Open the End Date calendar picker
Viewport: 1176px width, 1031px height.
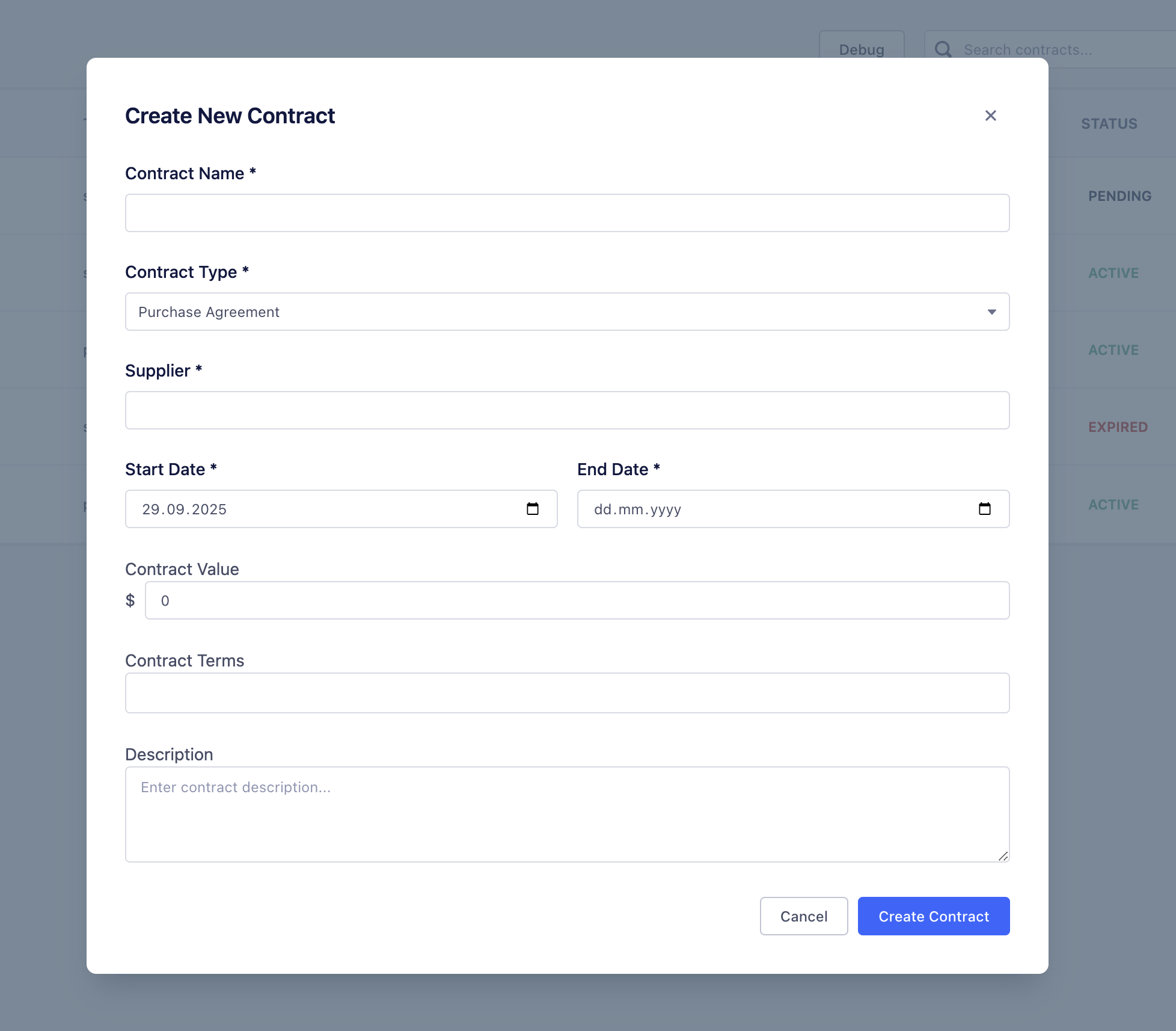pos(985,508)
